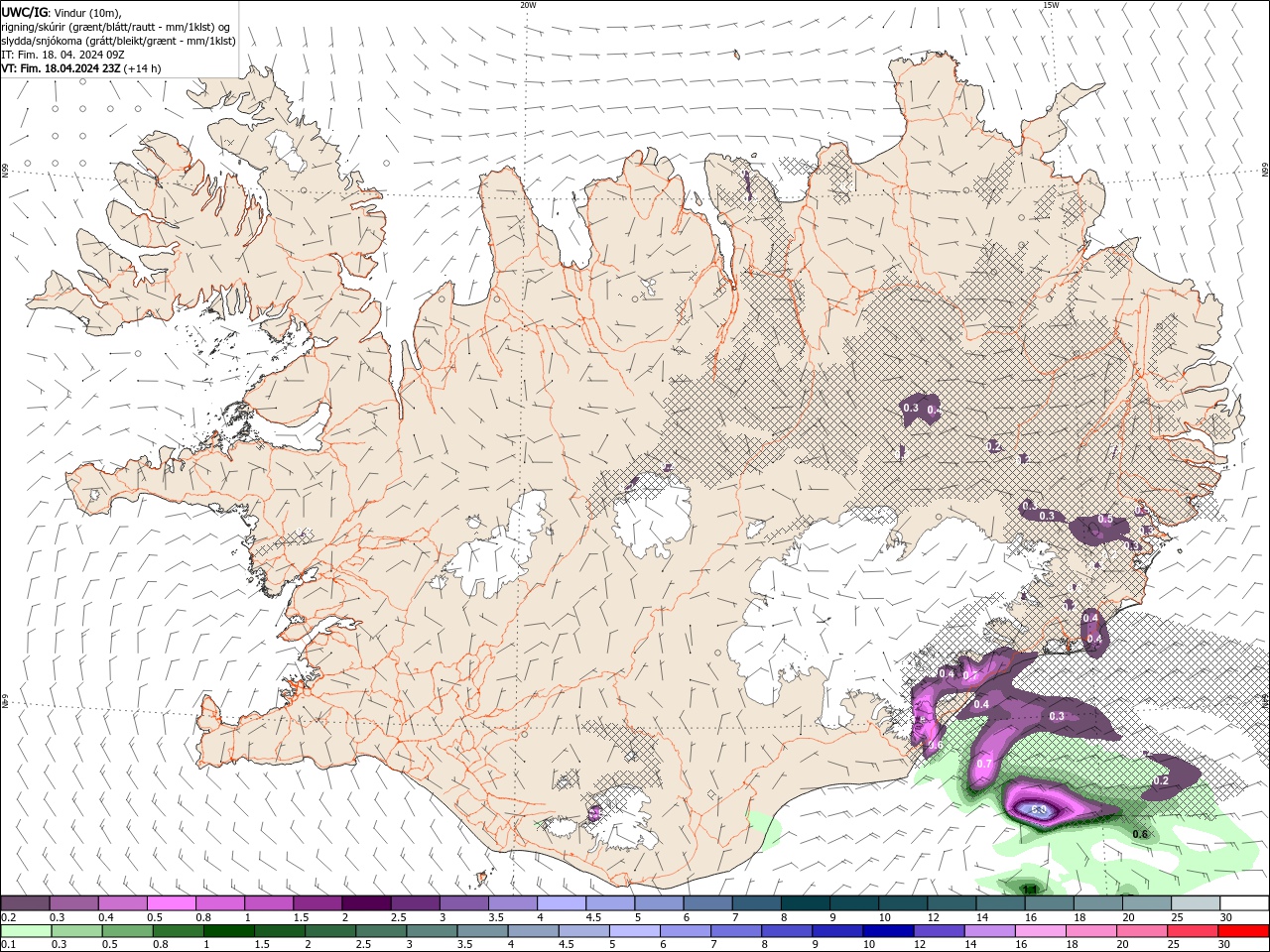Click the bold black '0.6' value offshore southeast
Image resolution: width=1270 pixels, height=952 pixels.
[1140, 834]
